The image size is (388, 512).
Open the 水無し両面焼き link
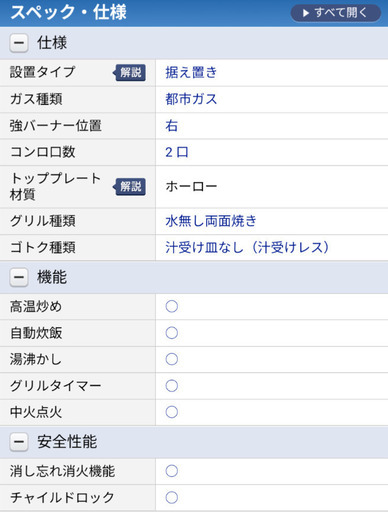[211, 221]
